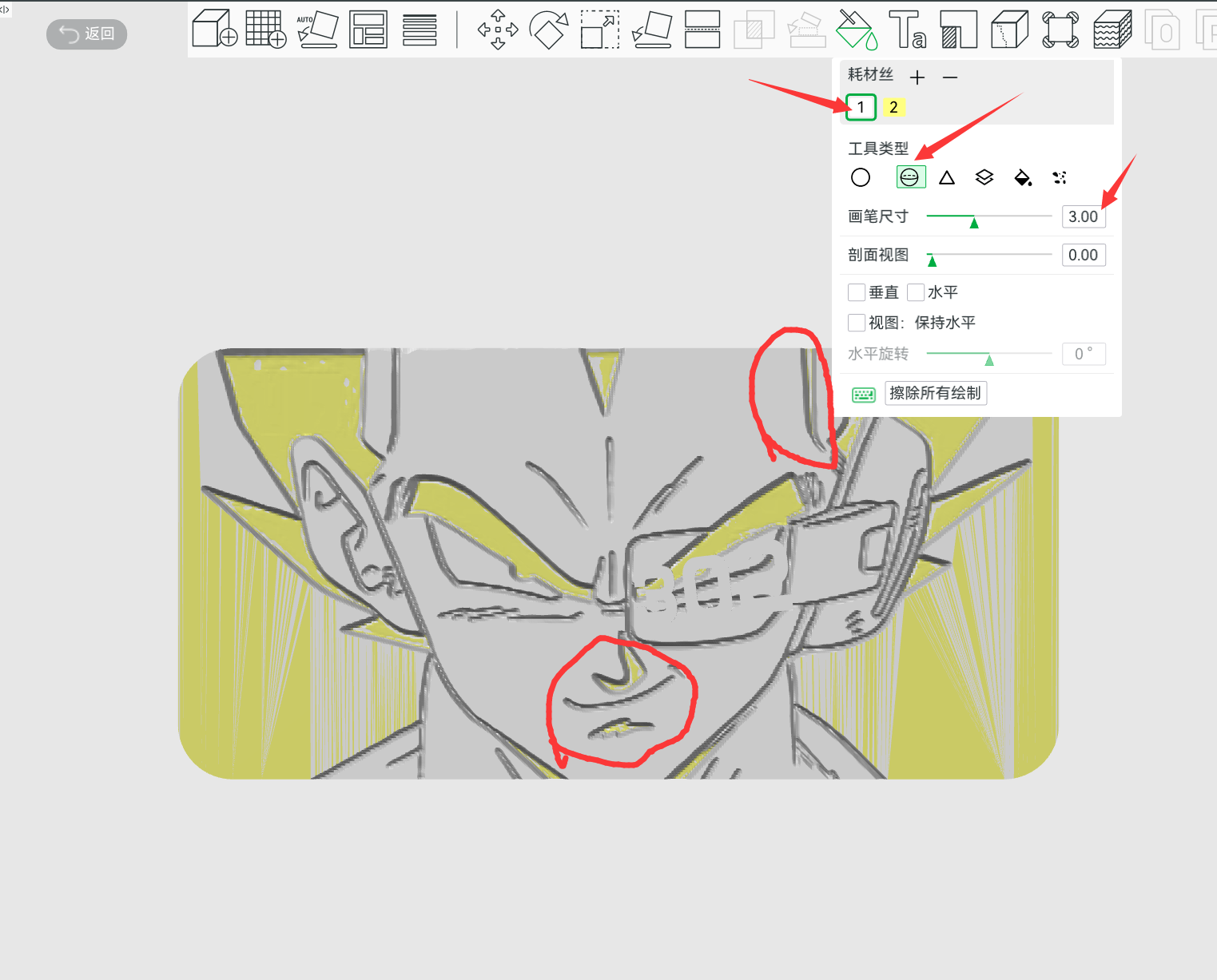Add a new build plate
1217x980 pixels.
[266, 29]
